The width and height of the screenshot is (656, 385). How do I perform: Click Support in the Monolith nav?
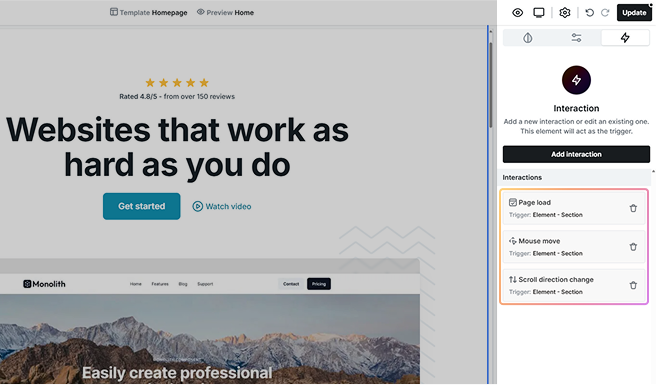click(205, 284)
